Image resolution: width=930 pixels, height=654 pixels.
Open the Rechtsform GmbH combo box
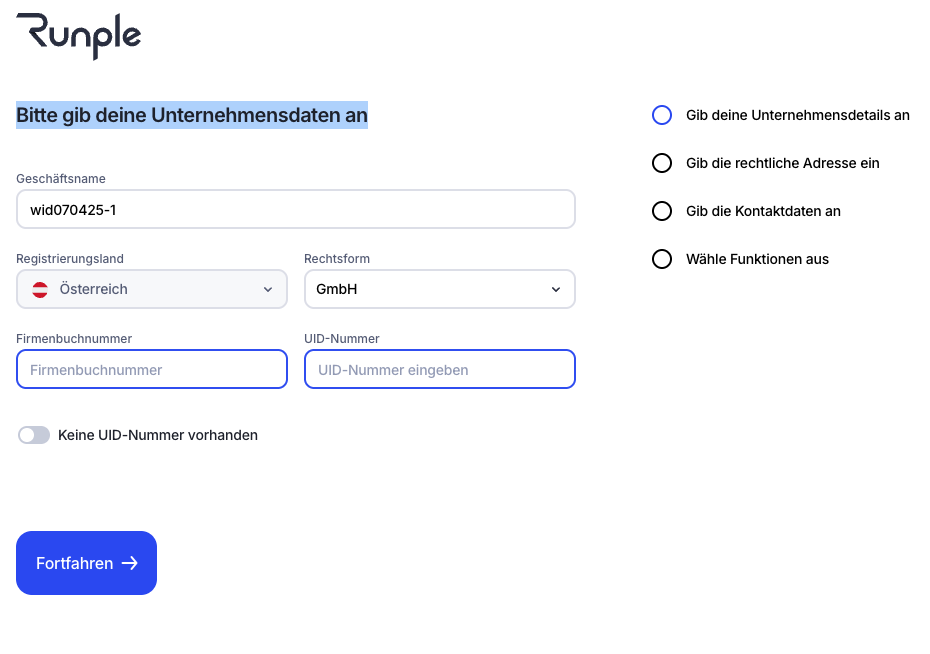pyautogui.click(x=430, y=290)
